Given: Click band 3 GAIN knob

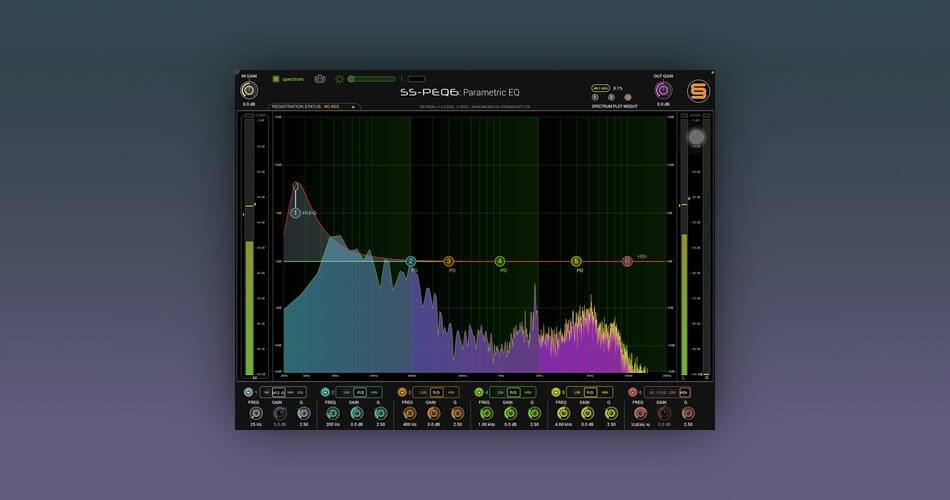Looking at the screenshot, I should pos(433,413).
